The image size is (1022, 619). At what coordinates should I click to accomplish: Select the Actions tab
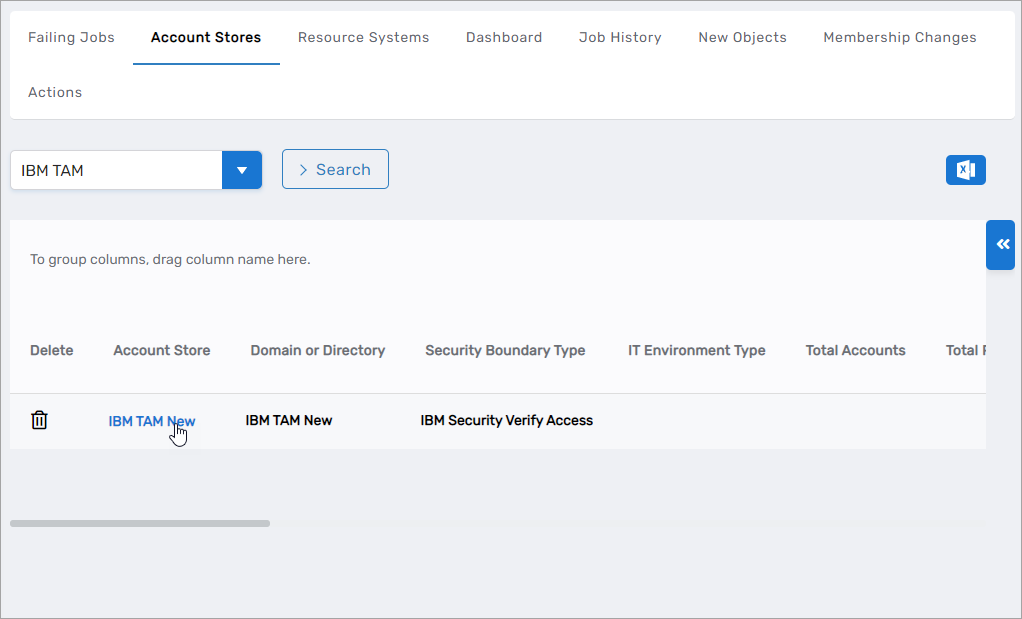point(55,92)
